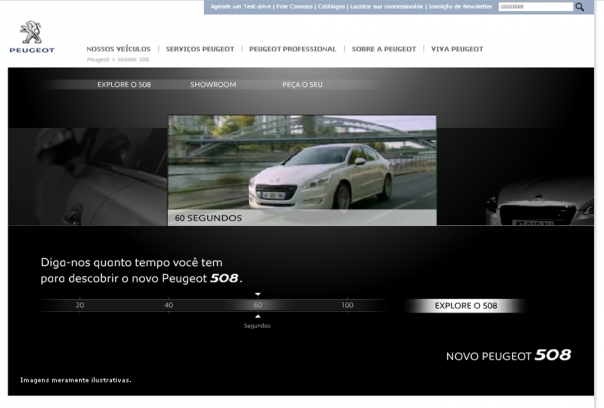Viewport: 604px width, 408px height.
Task: Click the search magnifier icon
Action: click(x=579, y=7)
